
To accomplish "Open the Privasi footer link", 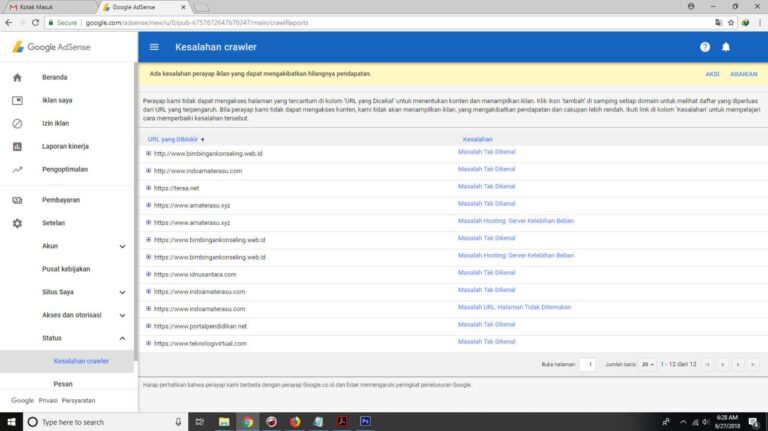I will (48, 400).
